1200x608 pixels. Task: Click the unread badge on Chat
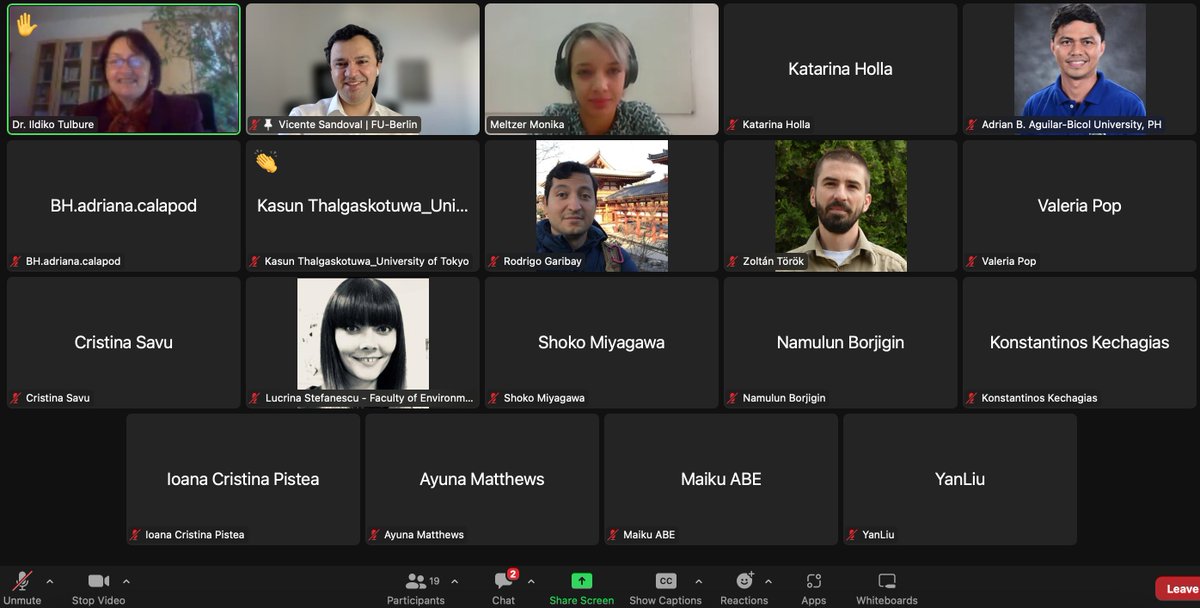pyautogui.click(x=513, y=574)
